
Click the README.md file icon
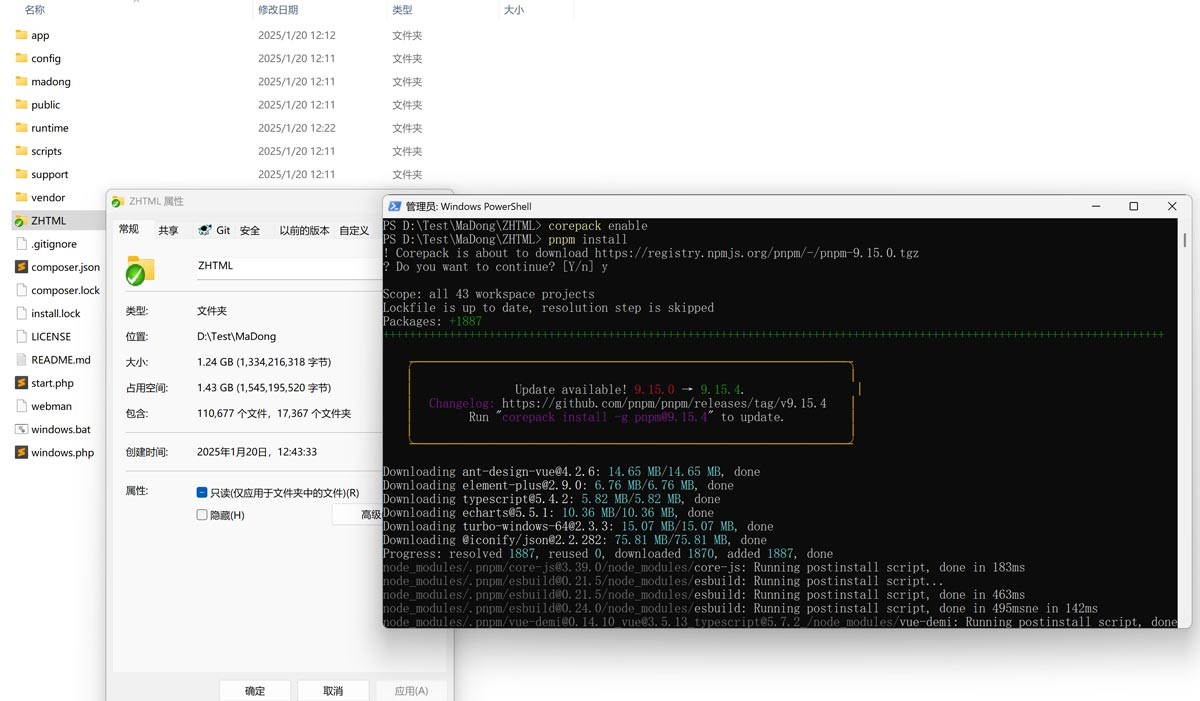(22, 359)
